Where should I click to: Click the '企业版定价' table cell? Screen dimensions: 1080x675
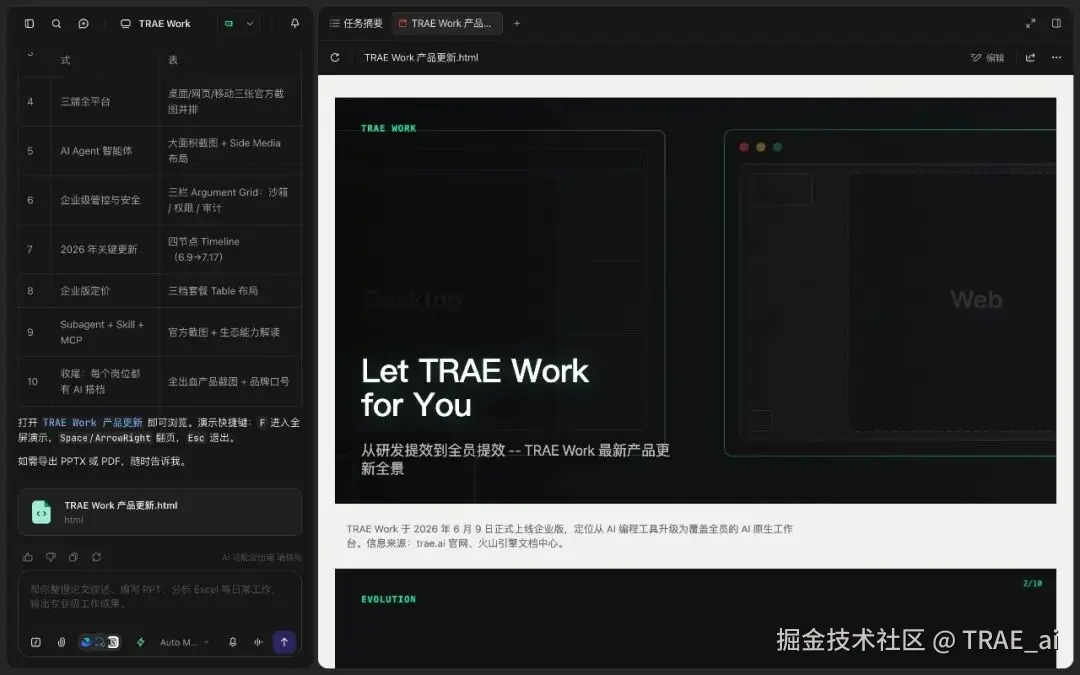105,291
